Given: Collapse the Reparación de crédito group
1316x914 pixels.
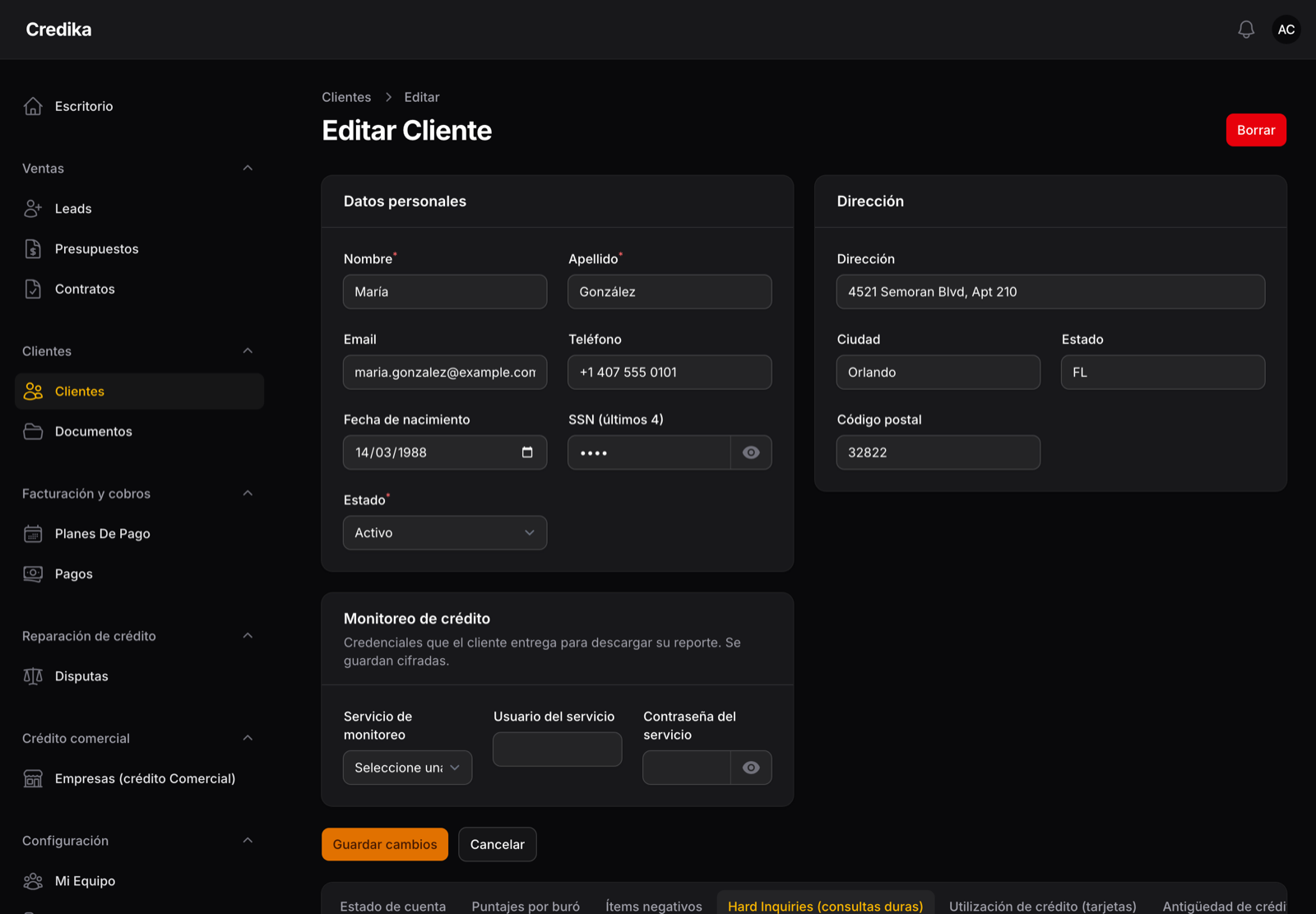Looking at the screenshot, I should [x=248, y=636].
